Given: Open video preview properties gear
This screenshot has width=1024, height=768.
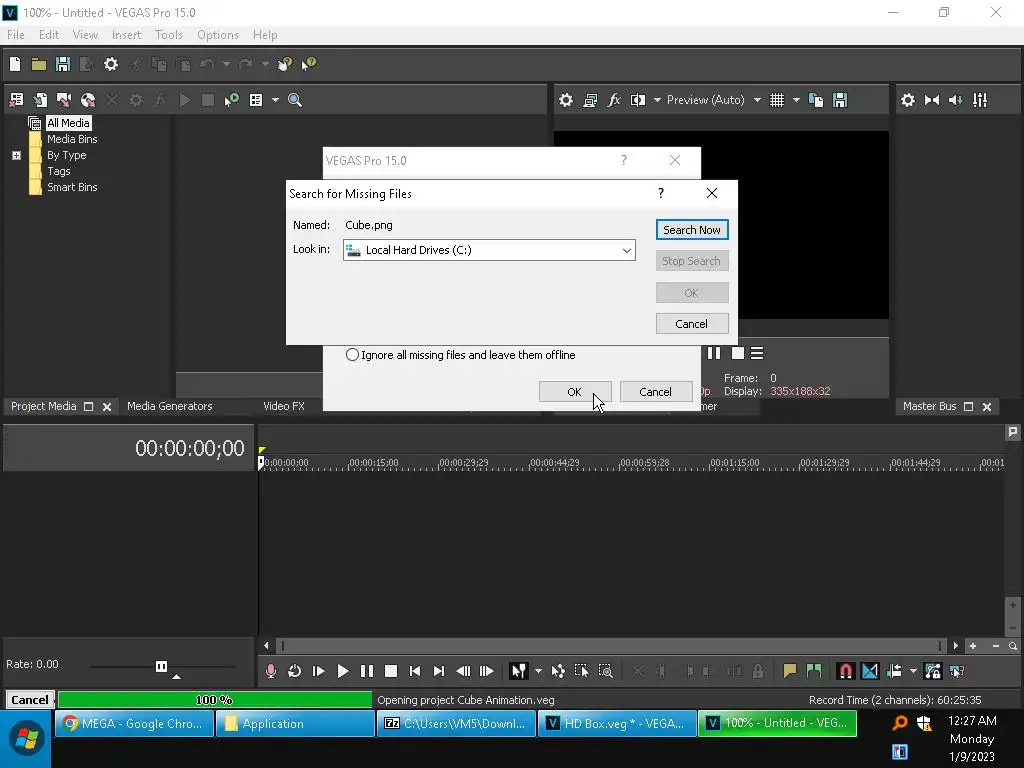Looking at the screenshot, I should (x=566, y=100).
